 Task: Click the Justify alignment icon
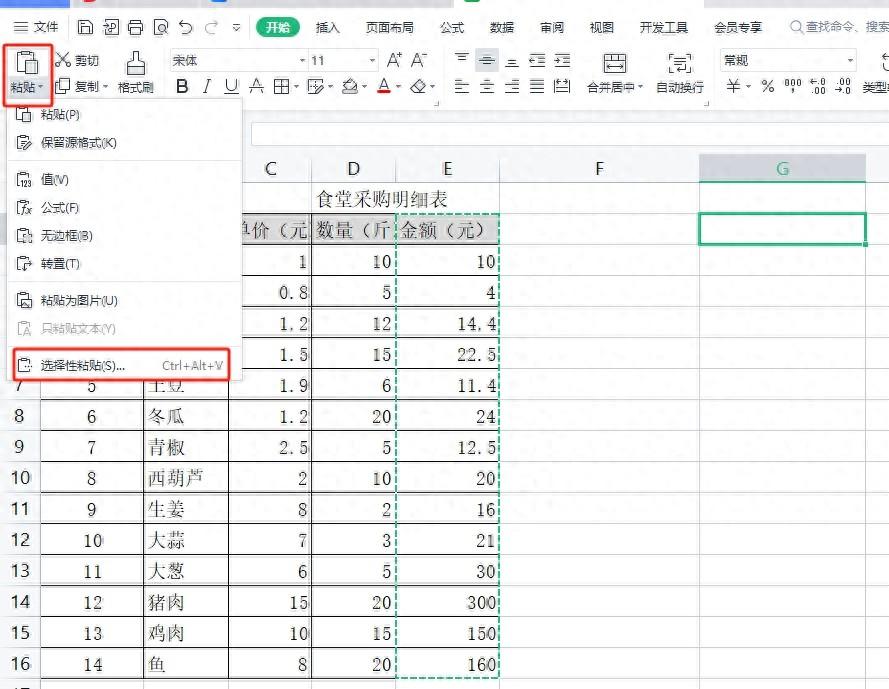point(537,86)
